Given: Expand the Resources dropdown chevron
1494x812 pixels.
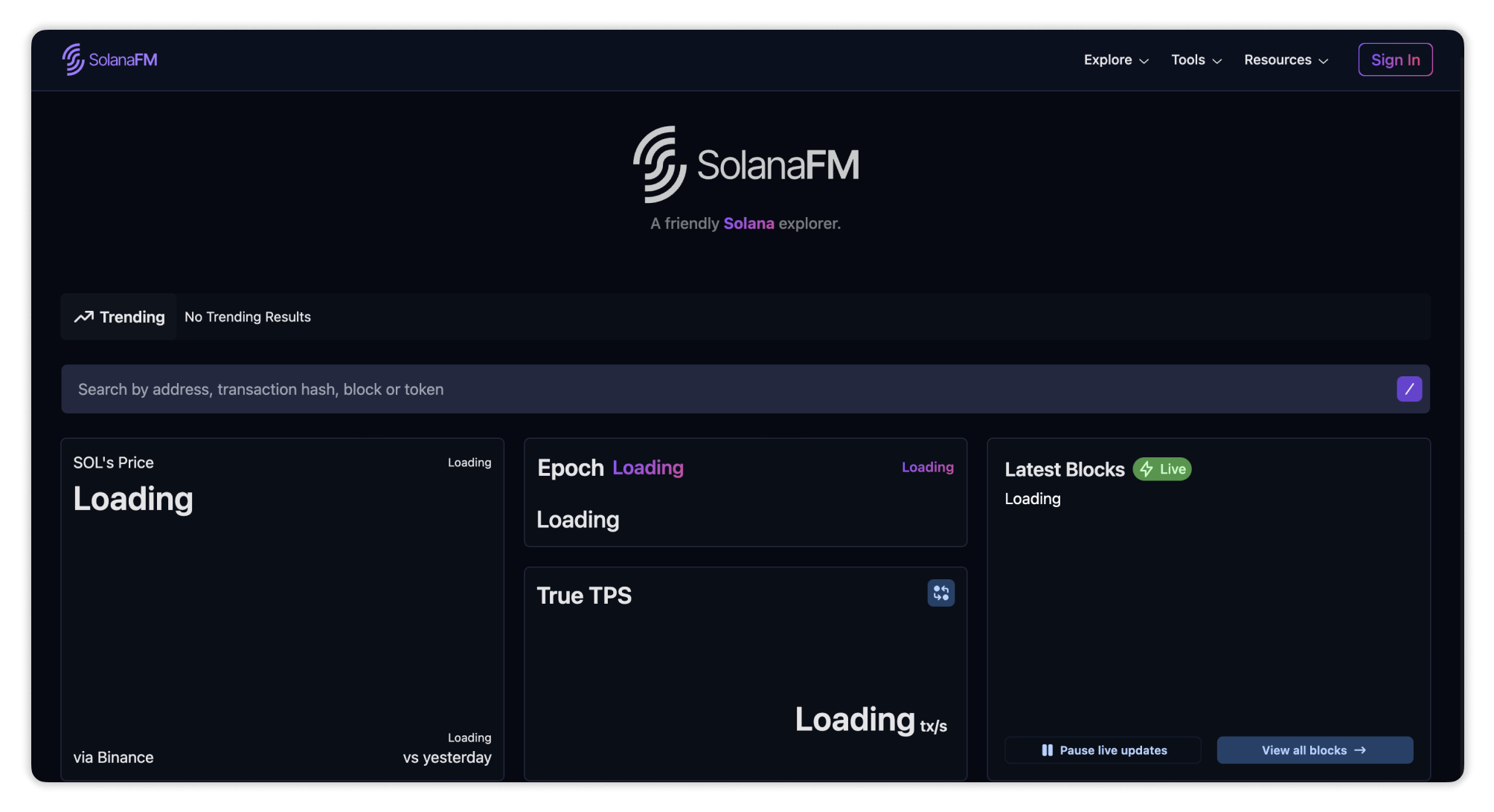Looking at the screenshot, I should click(x=1324, y=61).
